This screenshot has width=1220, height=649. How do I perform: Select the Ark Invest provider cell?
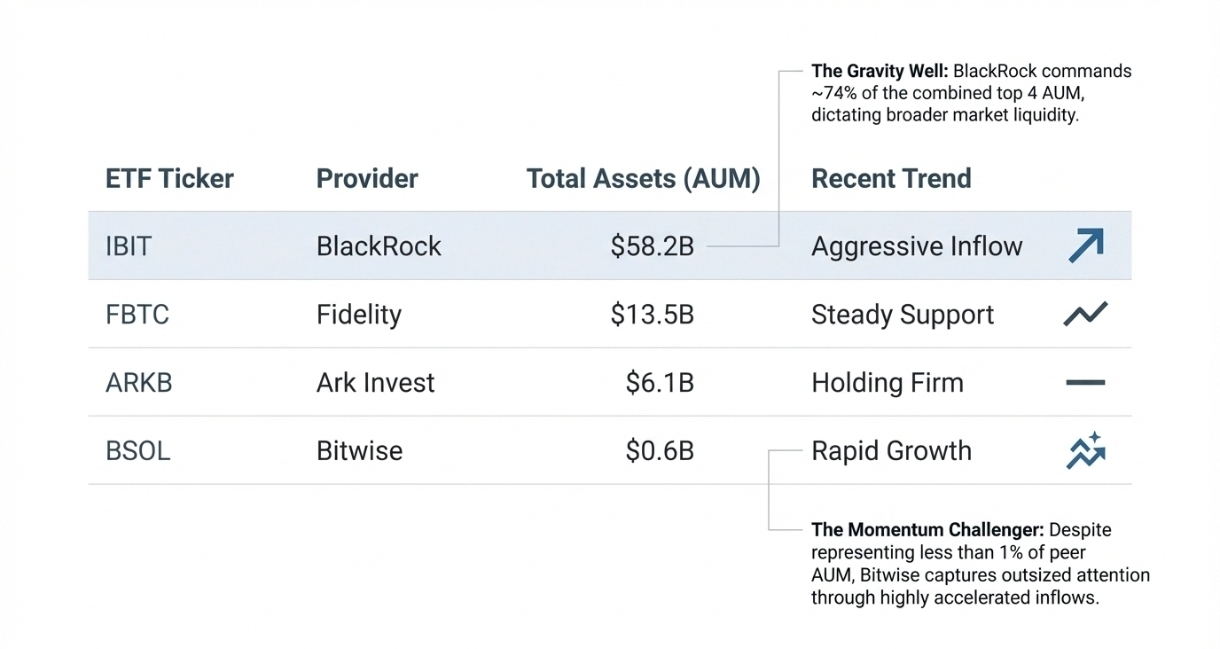(x=375, y=383)
